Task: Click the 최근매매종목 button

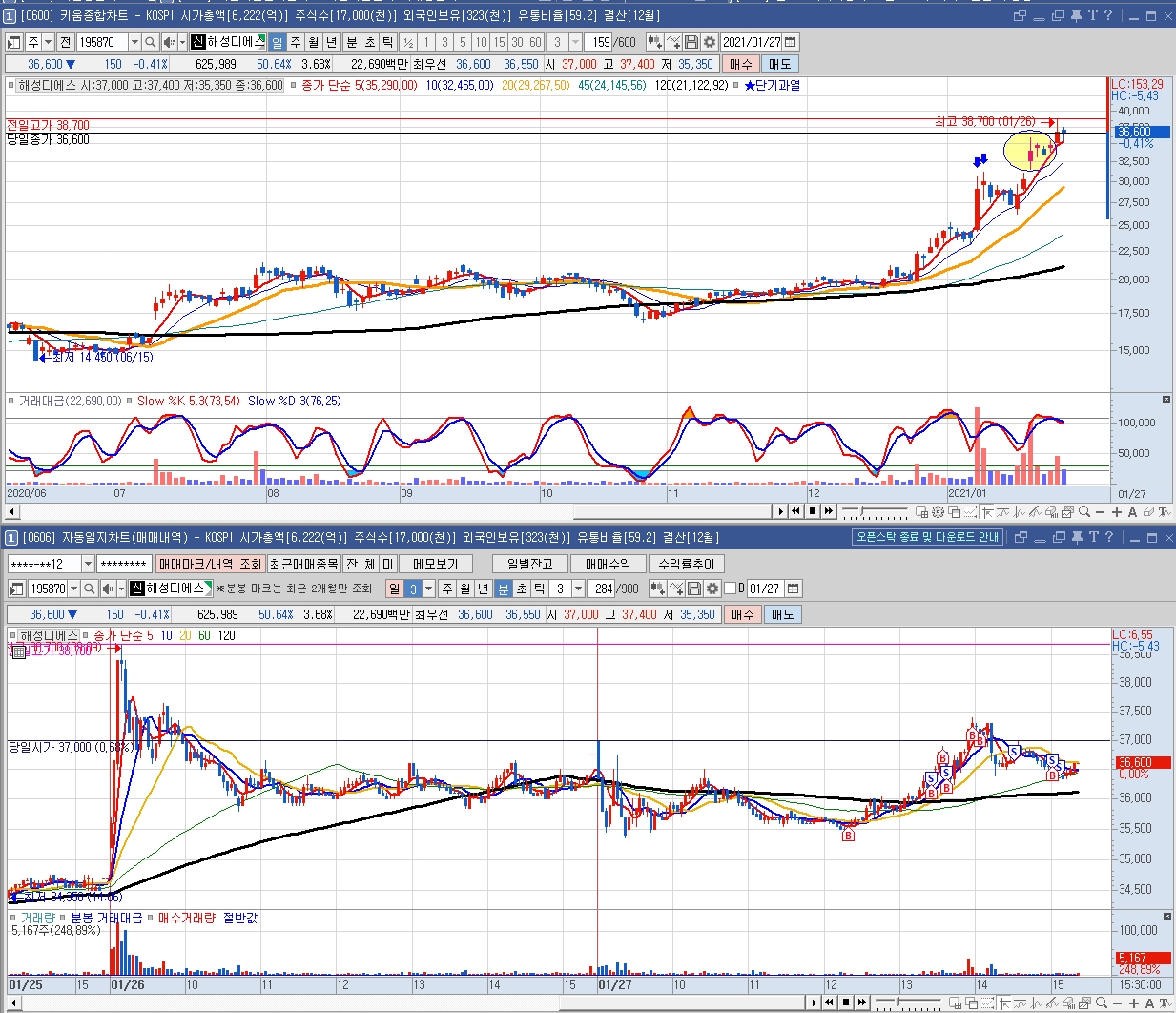Action: [303, 564]
